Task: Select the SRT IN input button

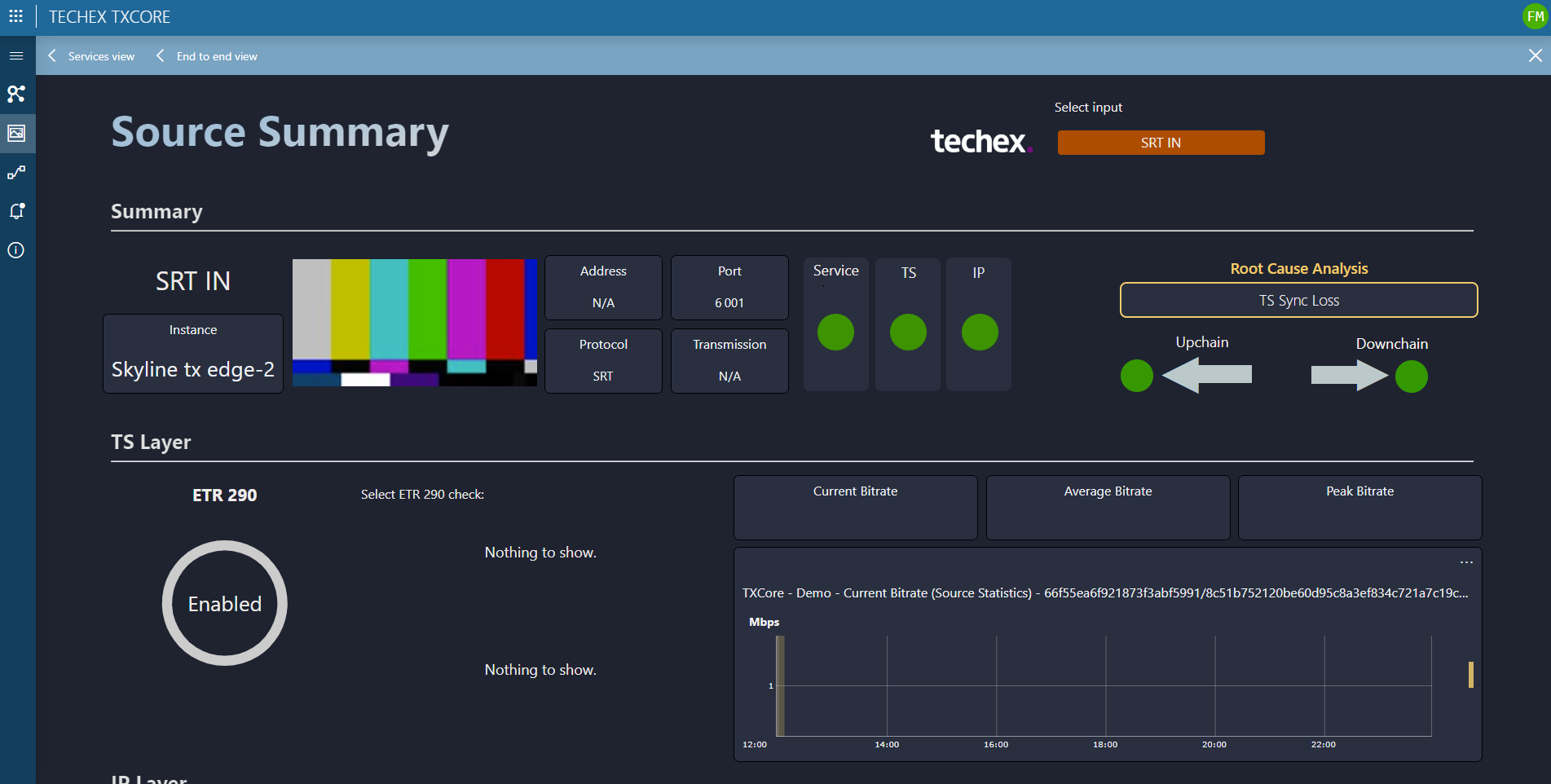Action: pyautogui.click(x=1161, y=143)
